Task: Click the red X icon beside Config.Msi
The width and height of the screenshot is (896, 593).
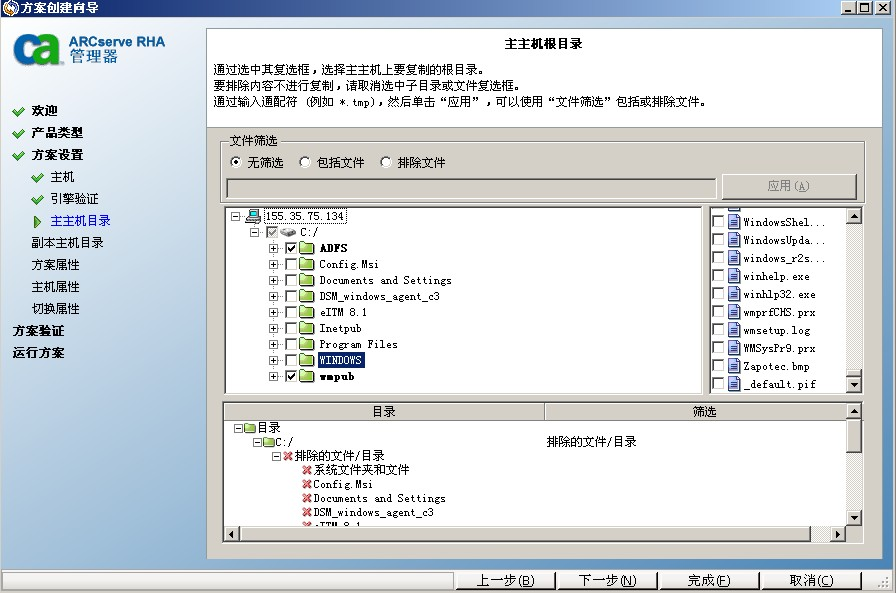Action: [x=307, y=484]
